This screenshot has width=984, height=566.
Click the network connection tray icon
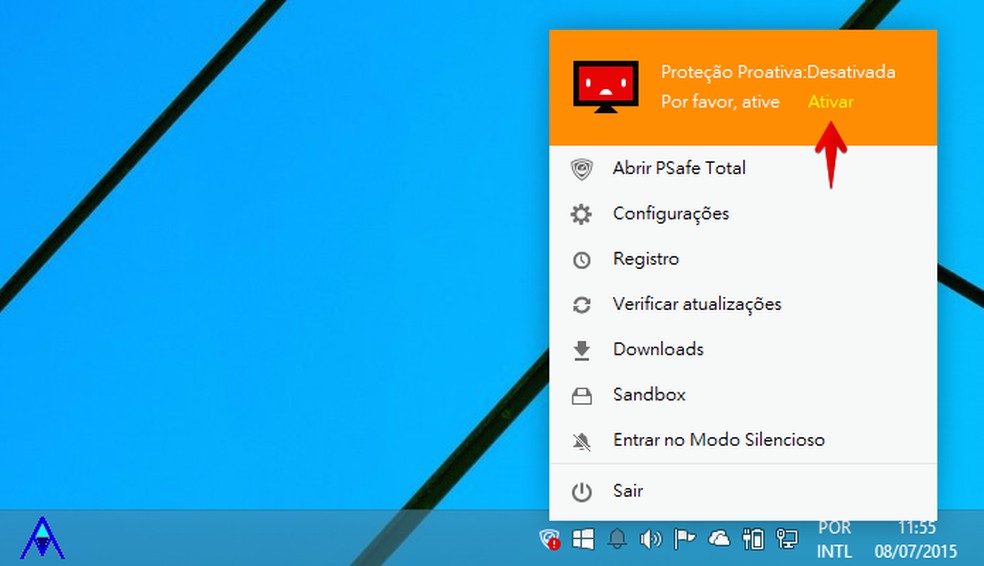click(x=786, y=539)
